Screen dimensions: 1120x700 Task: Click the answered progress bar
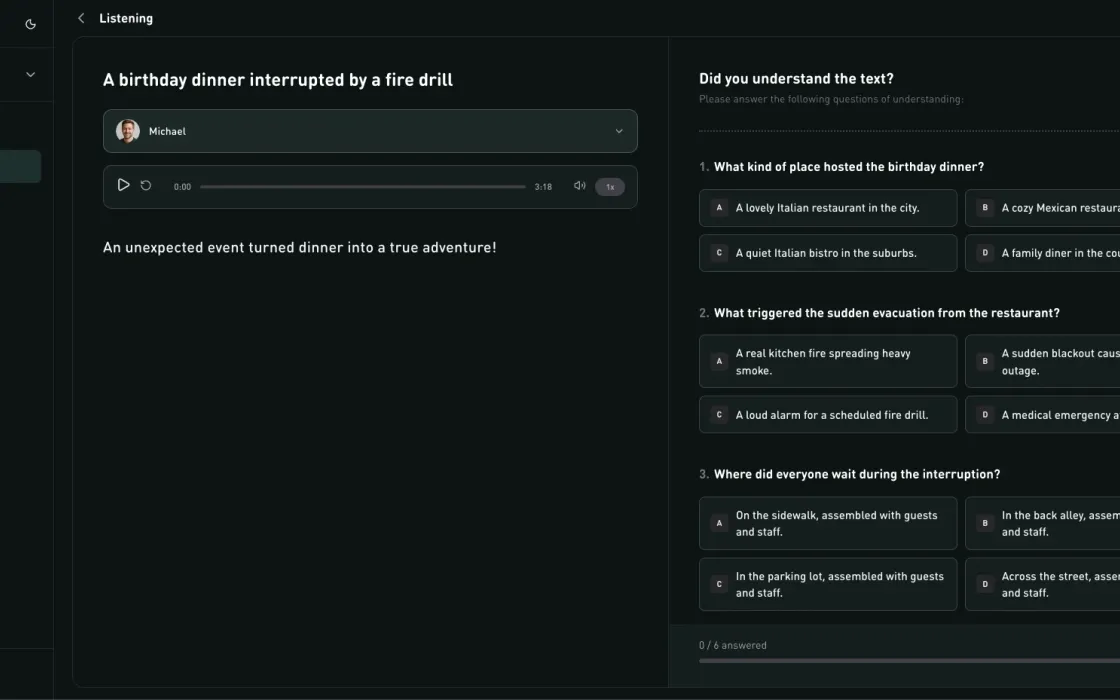909,661
